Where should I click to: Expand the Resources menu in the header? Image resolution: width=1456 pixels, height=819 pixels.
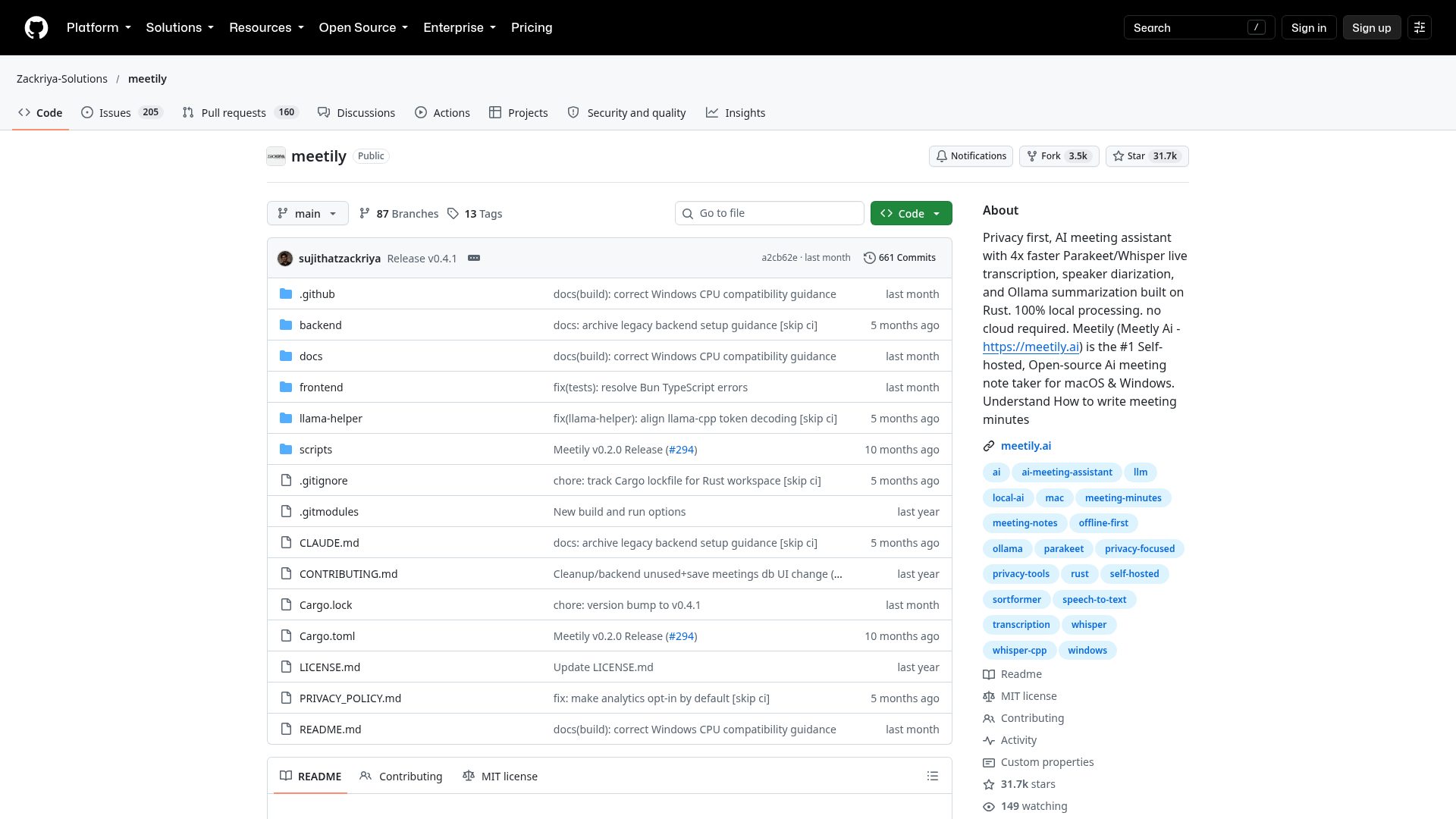266,27
